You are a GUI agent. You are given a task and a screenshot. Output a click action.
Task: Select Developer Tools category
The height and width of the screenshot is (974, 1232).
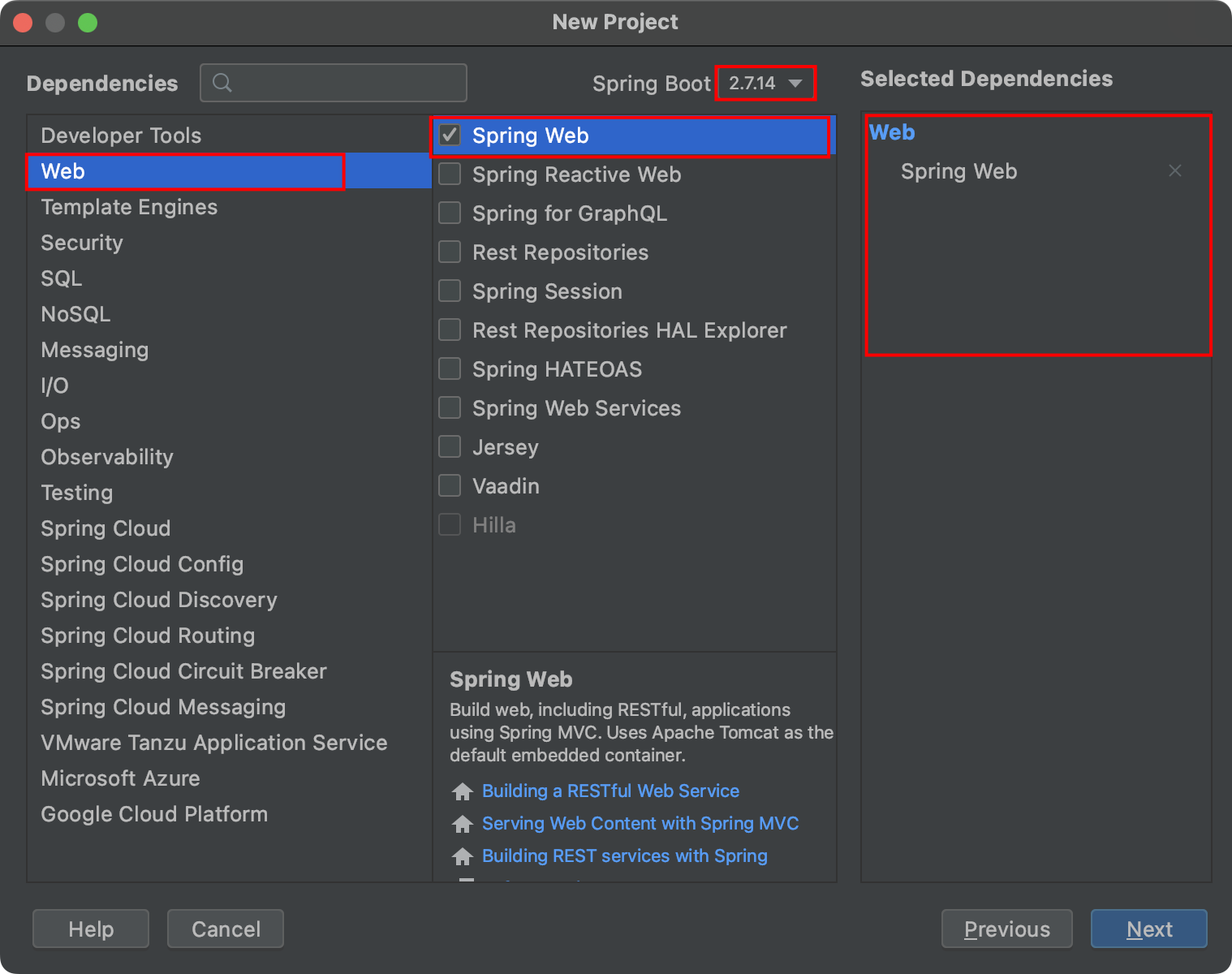click(229, 136)
